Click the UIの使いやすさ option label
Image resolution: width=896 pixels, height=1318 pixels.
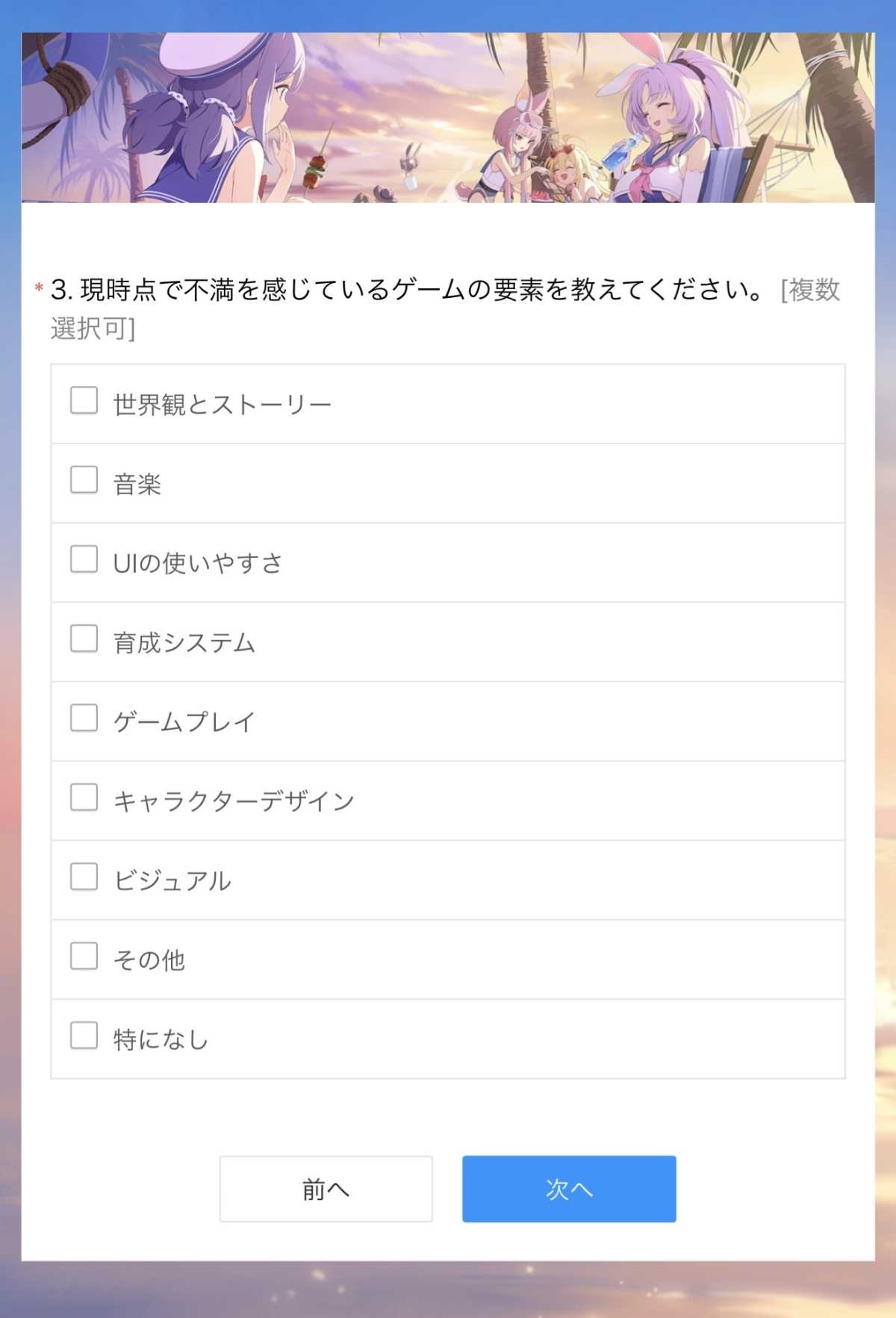pos(198,564)
